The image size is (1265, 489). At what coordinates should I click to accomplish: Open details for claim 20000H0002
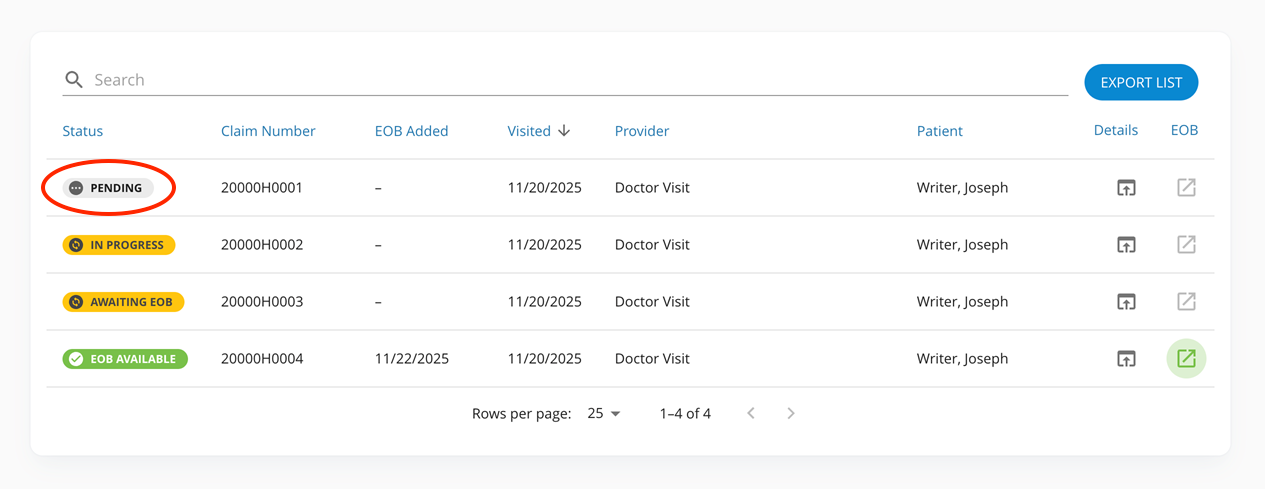[1126, 245]
